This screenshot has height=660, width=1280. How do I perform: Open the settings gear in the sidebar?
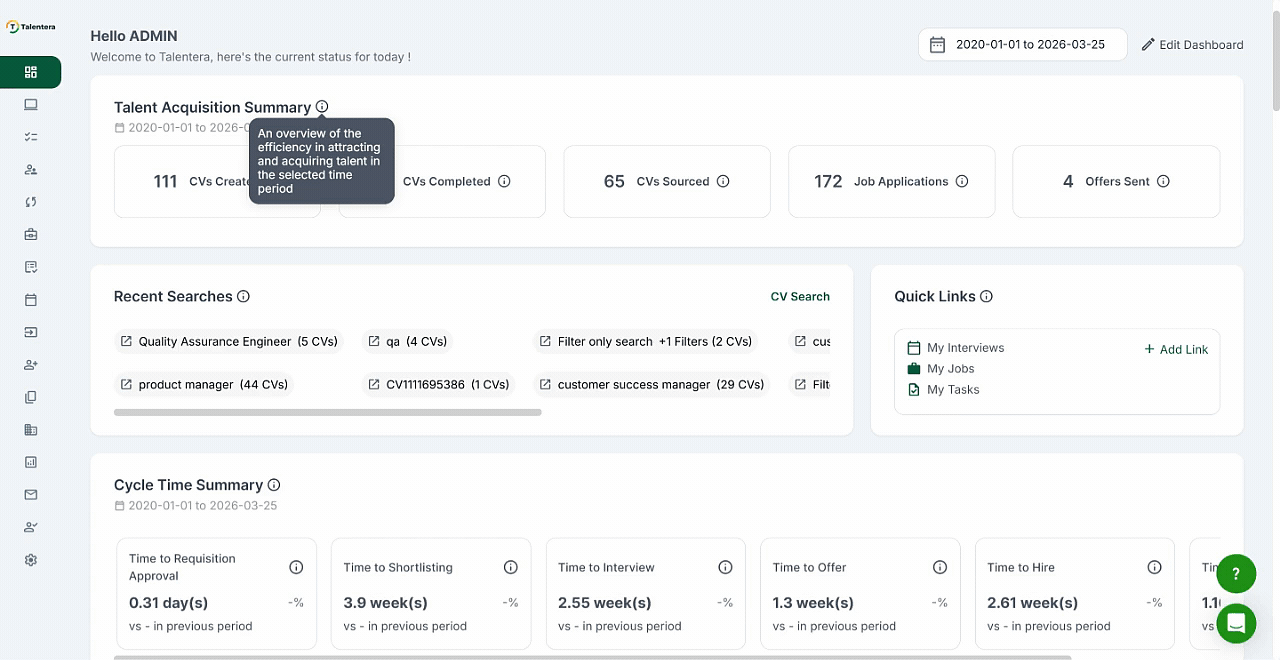31,560
